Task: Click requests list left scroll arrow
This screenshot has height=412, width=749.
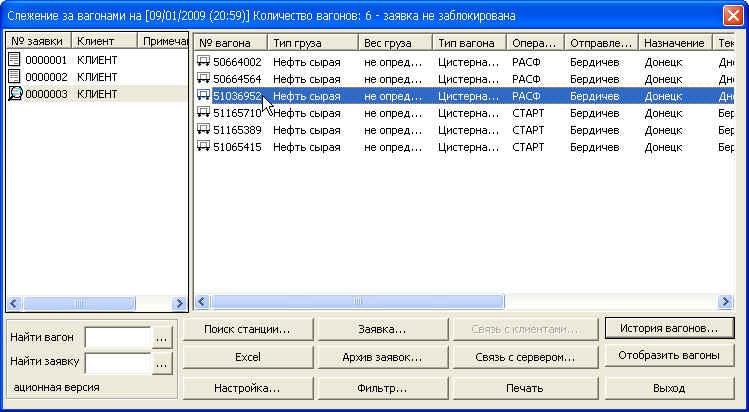Action: 13,303
